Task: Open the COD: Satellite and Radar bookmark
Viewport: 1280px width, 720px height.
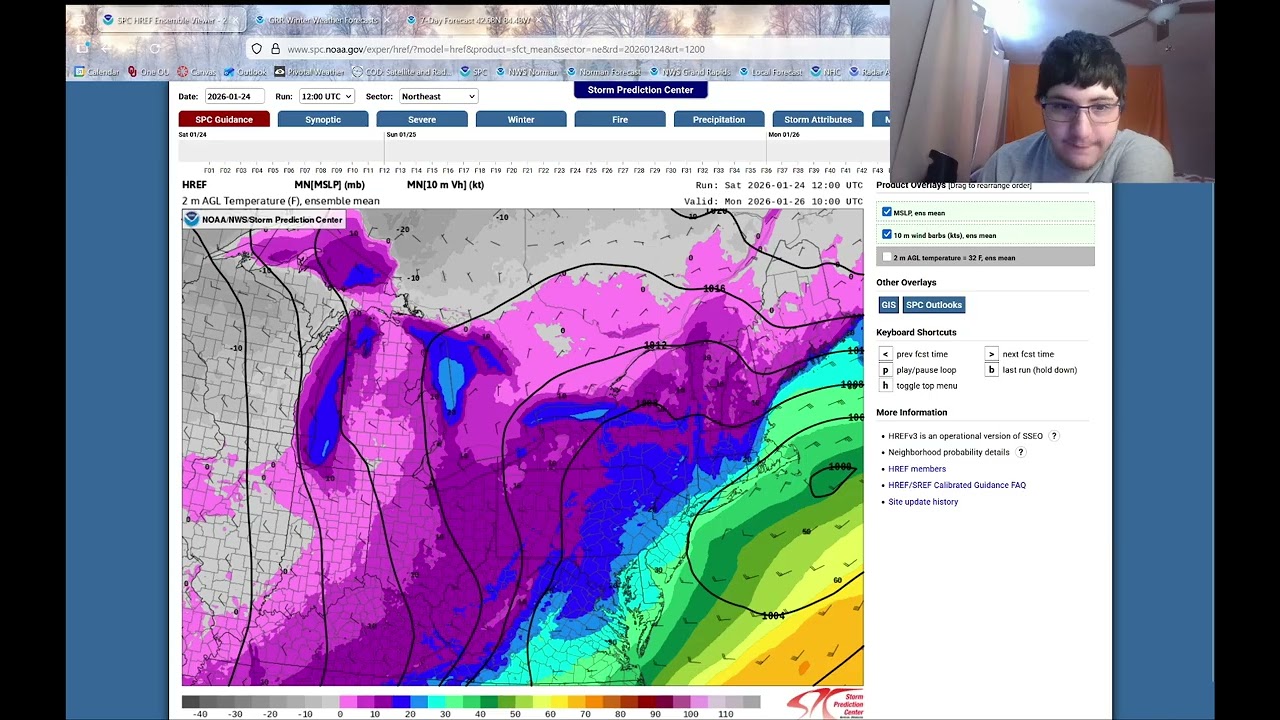Action: tap(401, 72)
